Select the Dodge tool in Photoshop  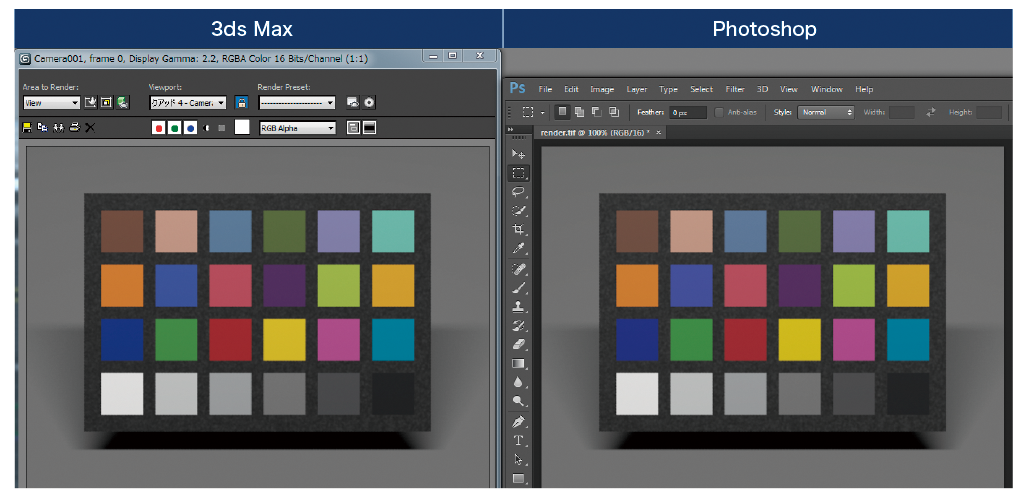click(x=519, y=401)
